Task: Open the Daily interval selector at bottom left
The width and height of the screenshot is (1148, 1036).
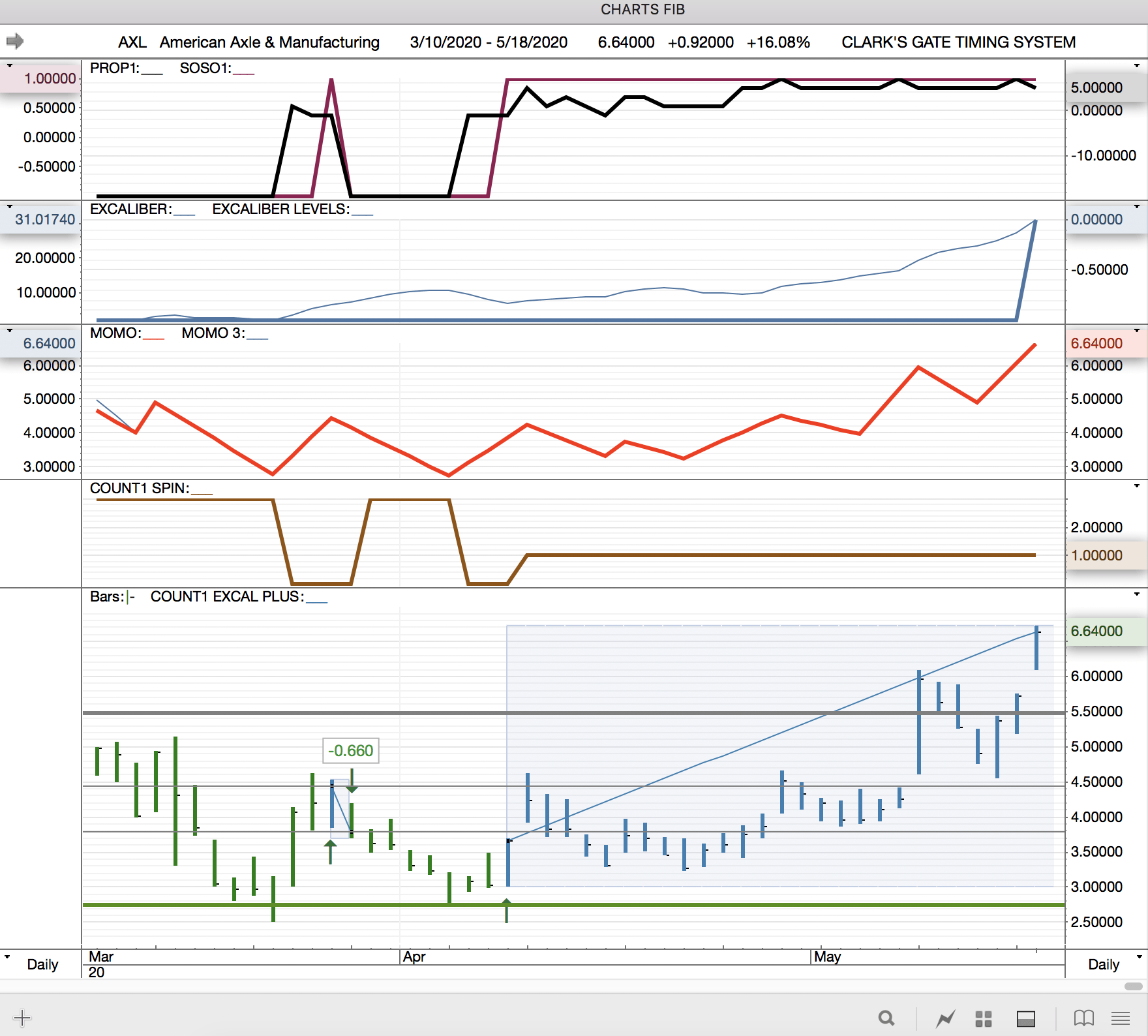Action: pyautogui.click(x=42, y=964)
